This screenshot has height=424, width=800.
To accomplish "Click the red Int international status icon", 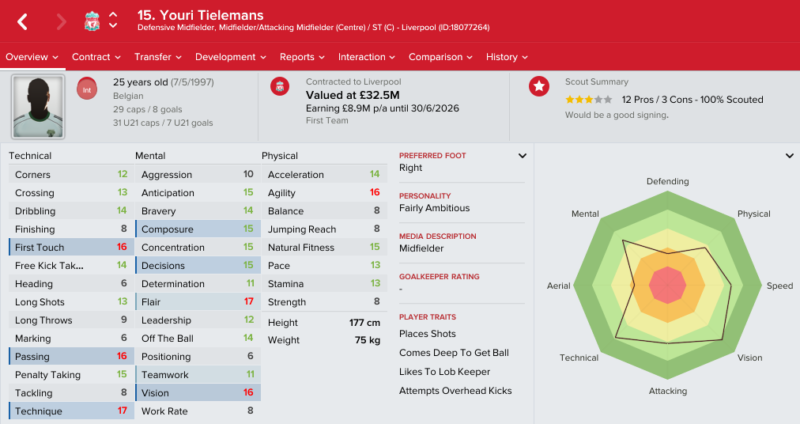I will coord(87,89).
